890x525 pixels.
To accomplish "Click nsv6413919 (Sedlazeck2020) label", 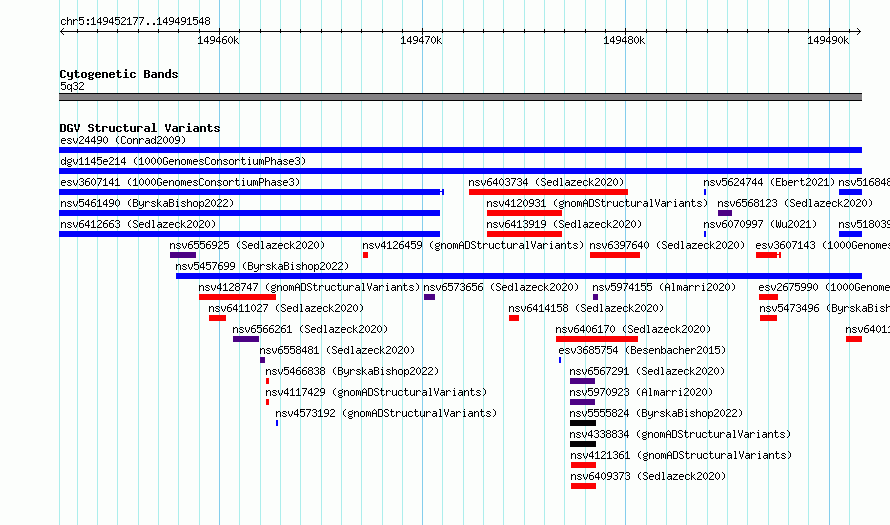I will [564, 224].
